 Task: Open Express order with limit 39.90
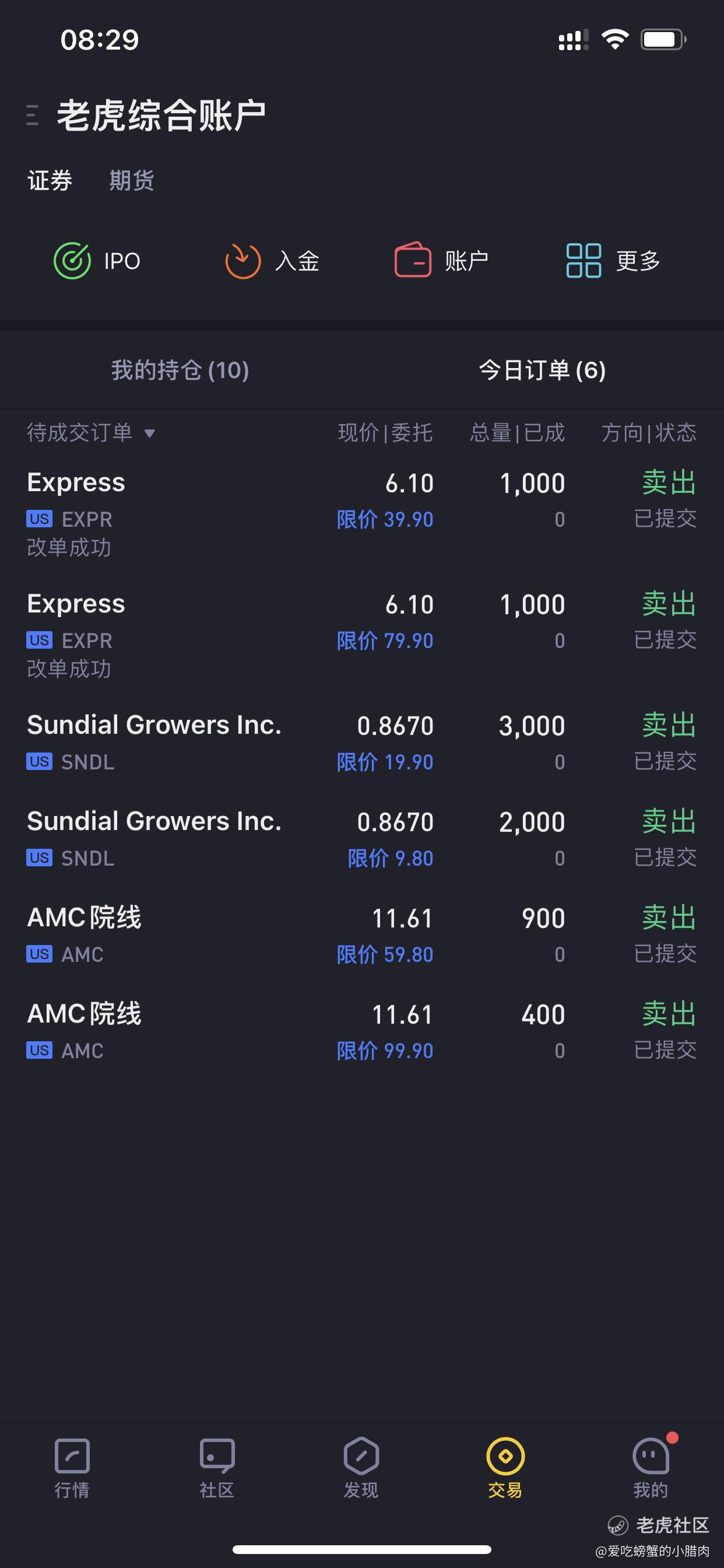click(x=362, y=513)
